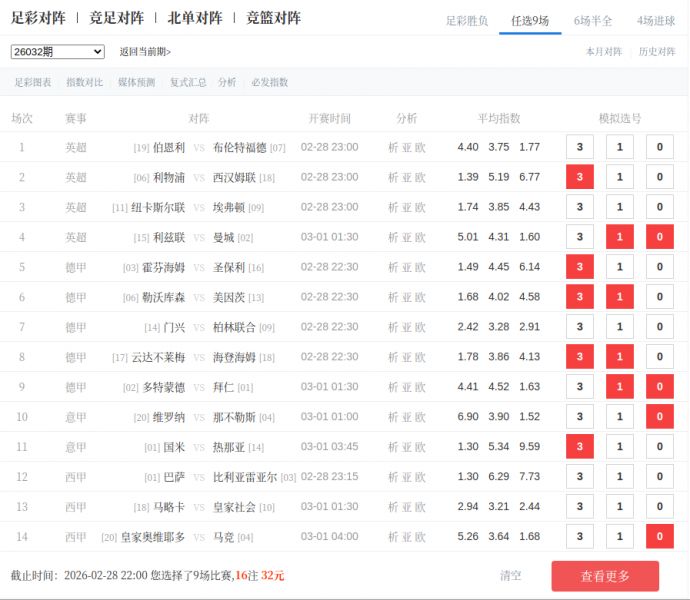Switch to the 竞足对阵 tab
Image resolution: width=690 pixels, height=600 pixels.
[117, 18]
